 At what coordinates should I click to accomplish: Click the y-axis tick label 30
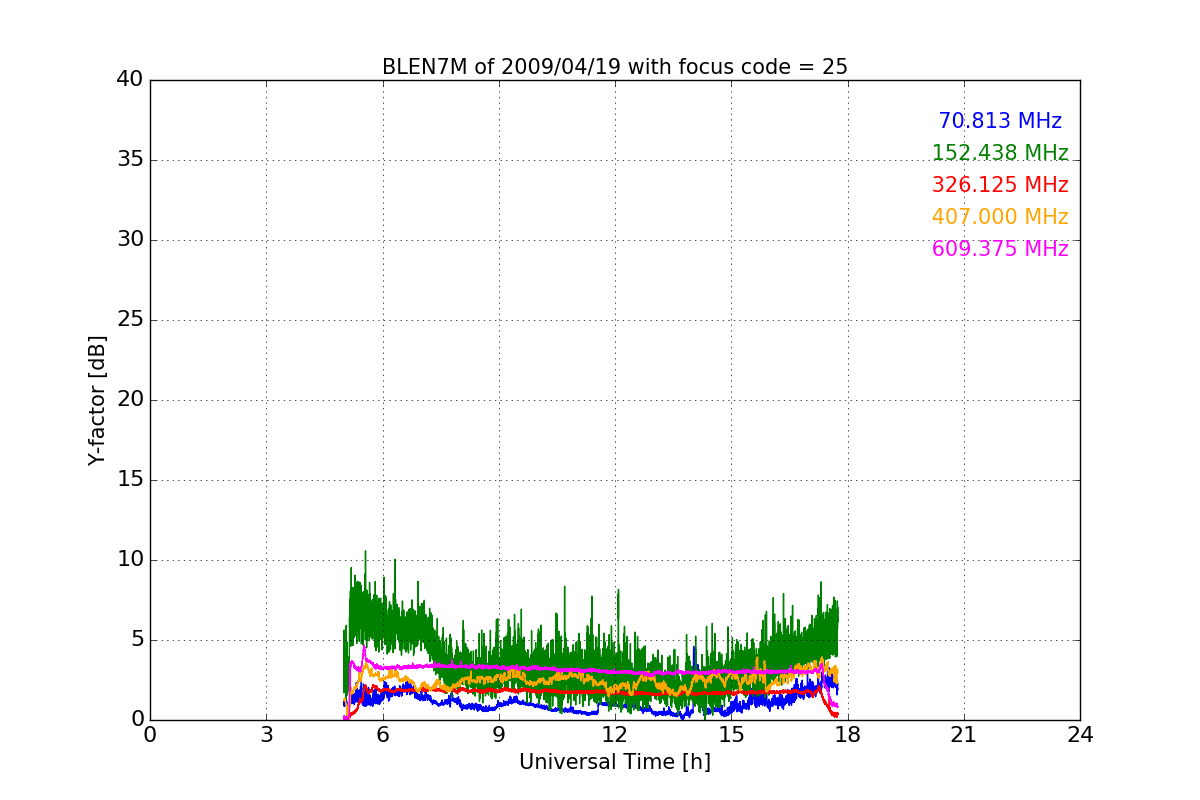click(130, 240)
